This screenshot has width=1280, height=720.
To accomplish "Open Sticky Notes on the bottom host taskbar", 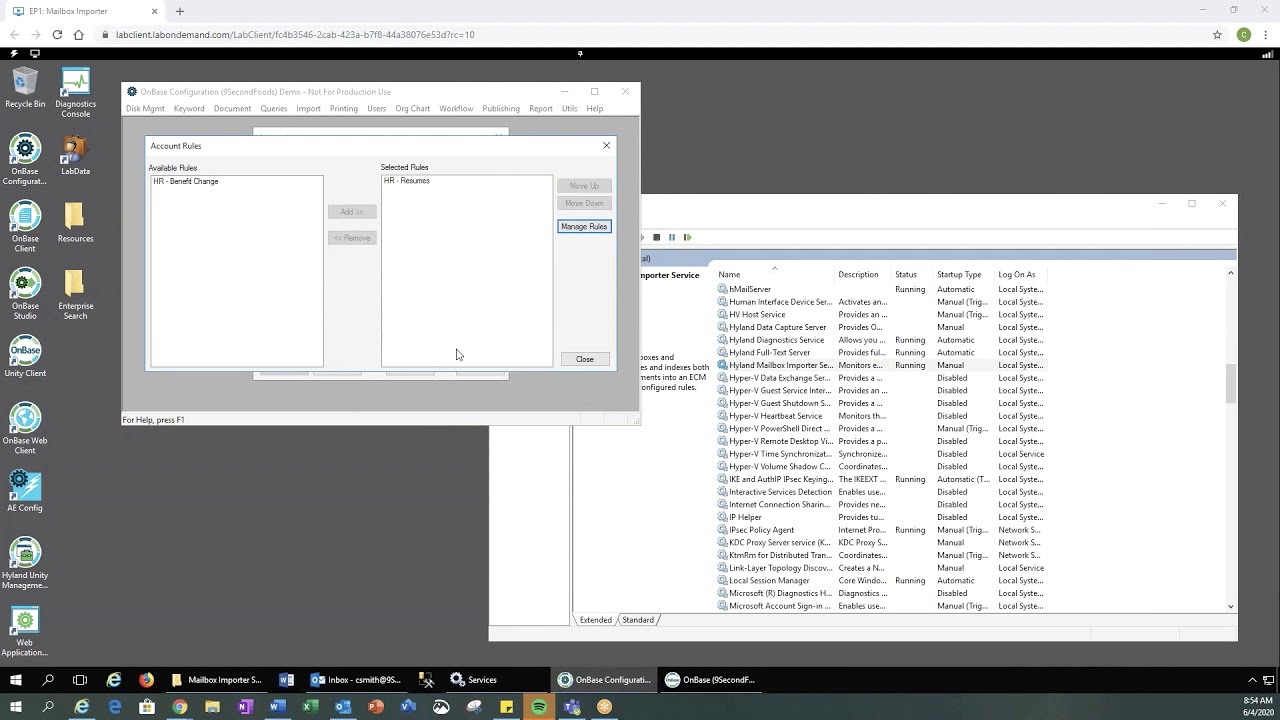I will 506,706.
